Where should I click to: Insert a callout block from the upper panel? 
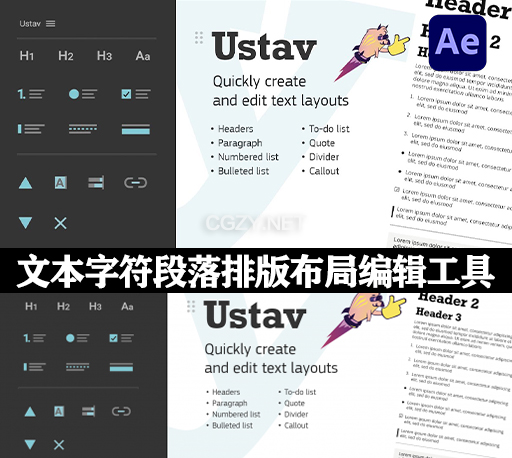136,129
